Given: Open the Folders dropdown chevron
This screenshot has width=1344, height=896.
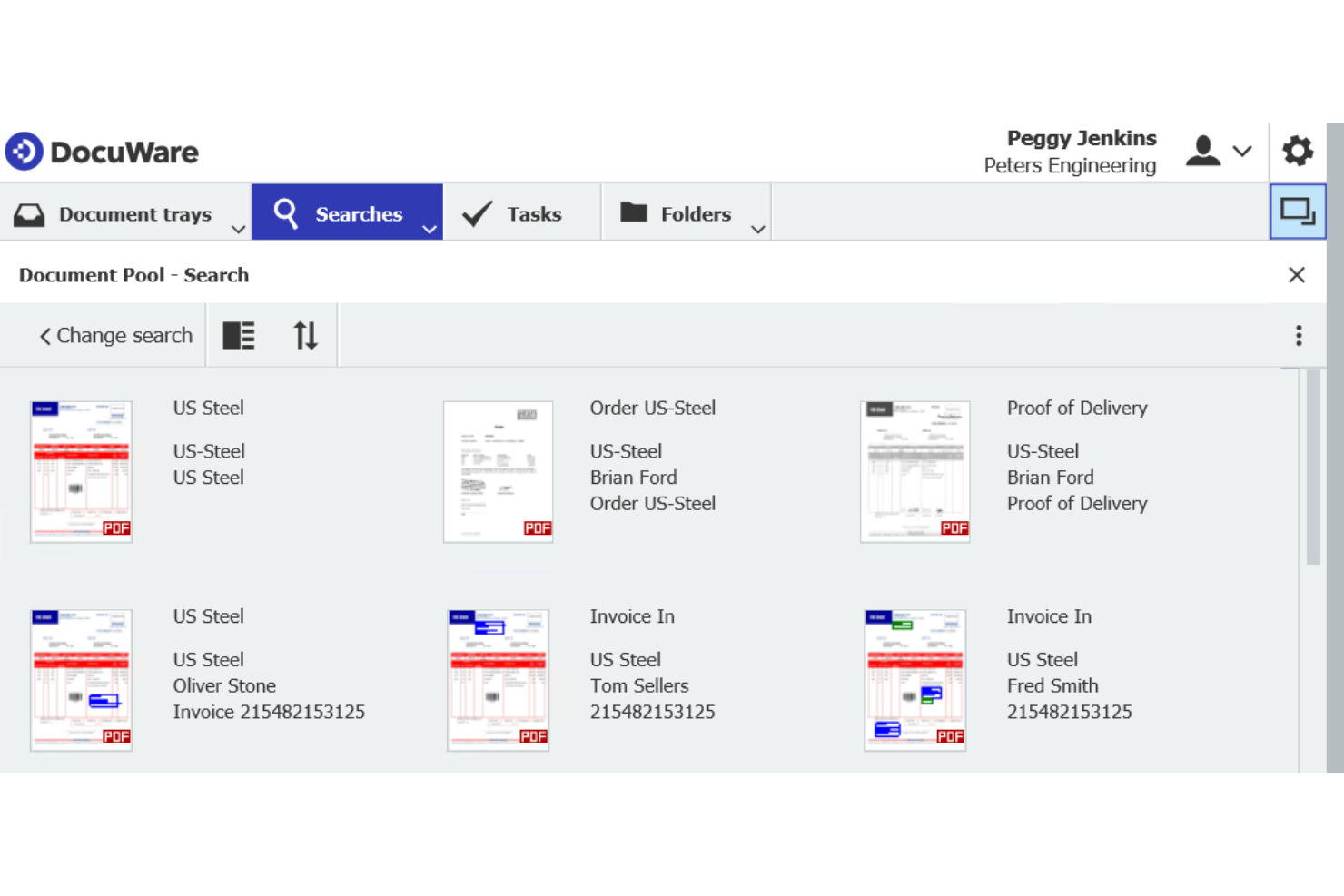Looking at the screenshot, I should tap(757, 230).
